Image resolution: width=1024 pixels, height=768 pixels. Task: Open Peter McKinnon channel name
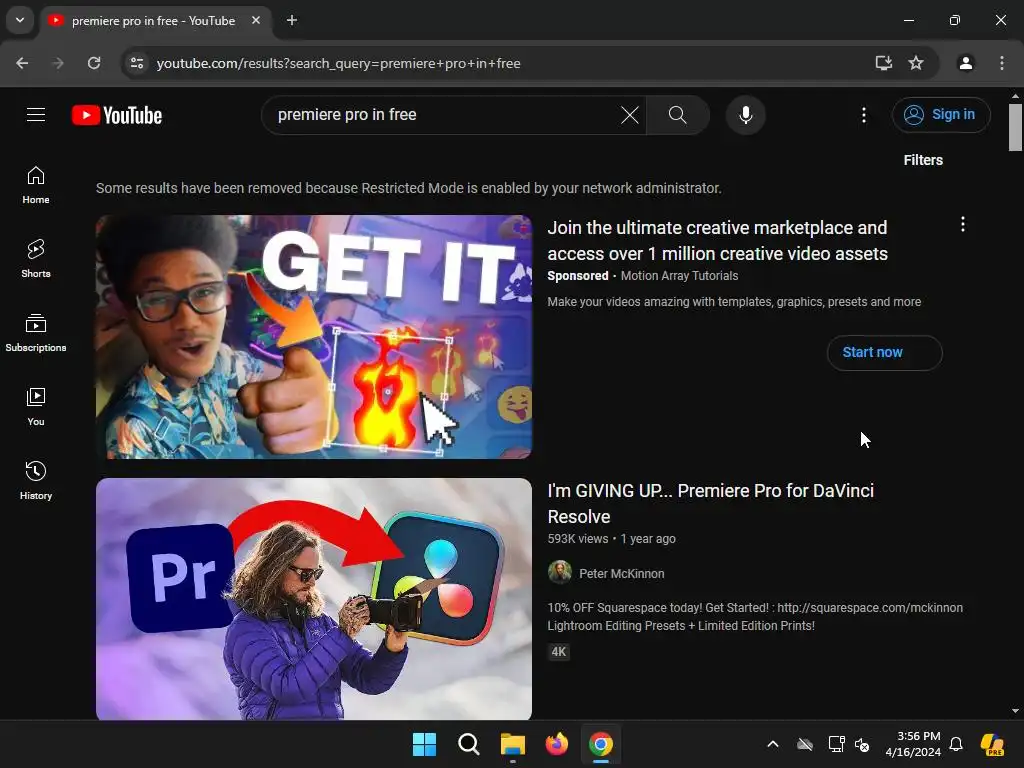point(622,573)
